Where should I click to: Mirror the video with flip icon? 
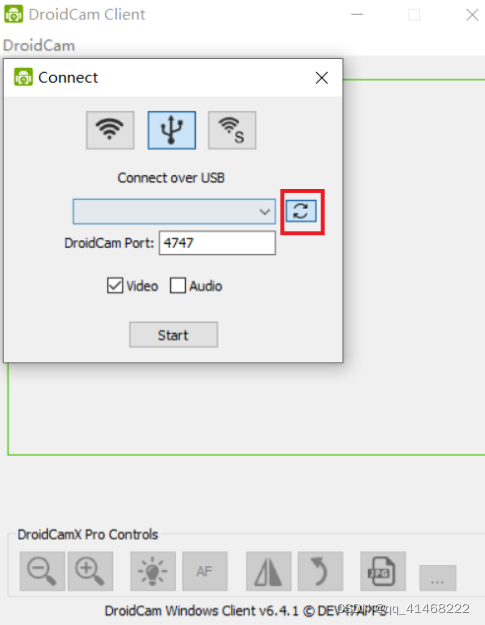pyautogui.click(x=269, y=571)
